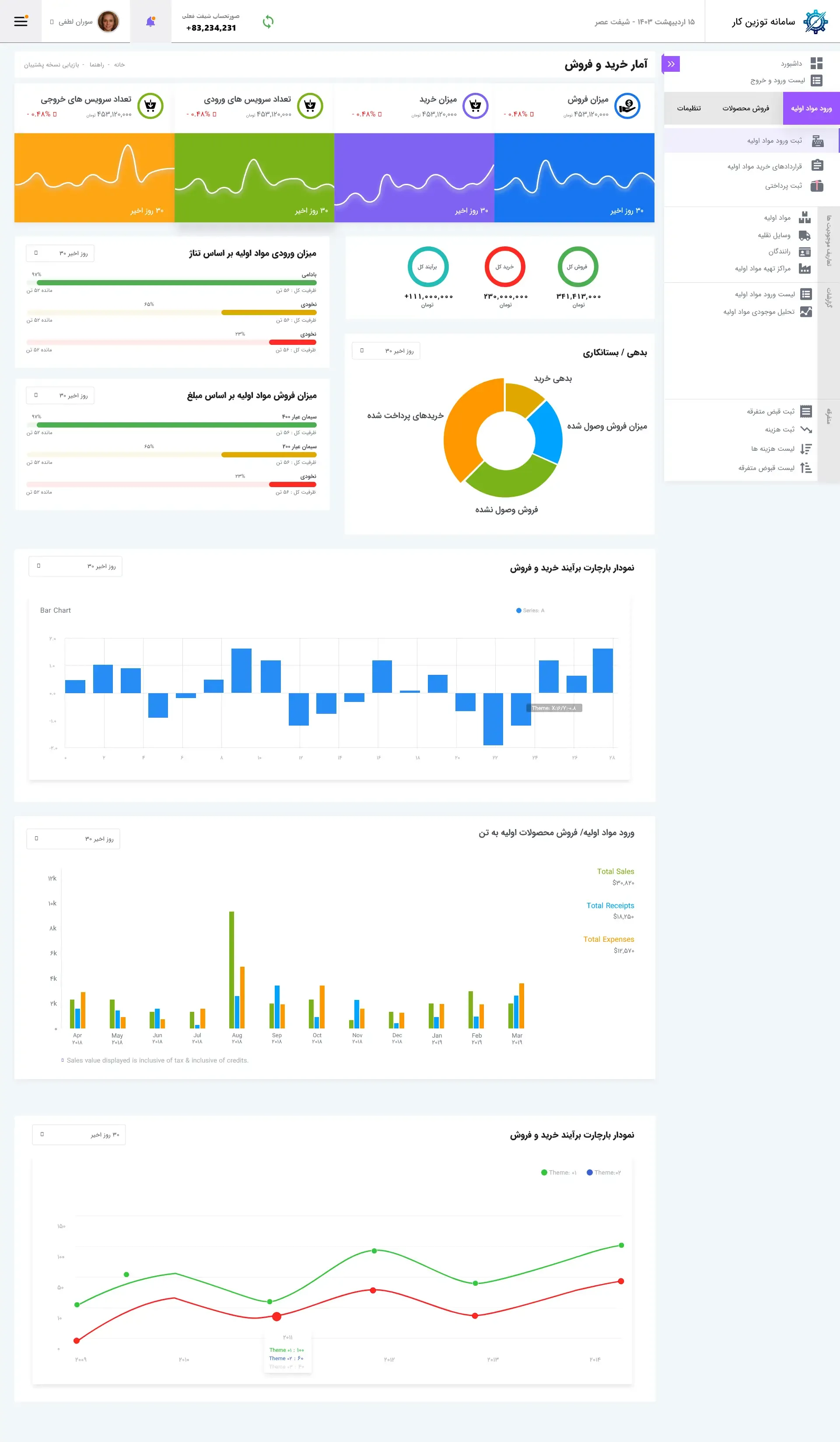Switch to فروش محصولات tab

pyautogui.click(x=745, y=108)
